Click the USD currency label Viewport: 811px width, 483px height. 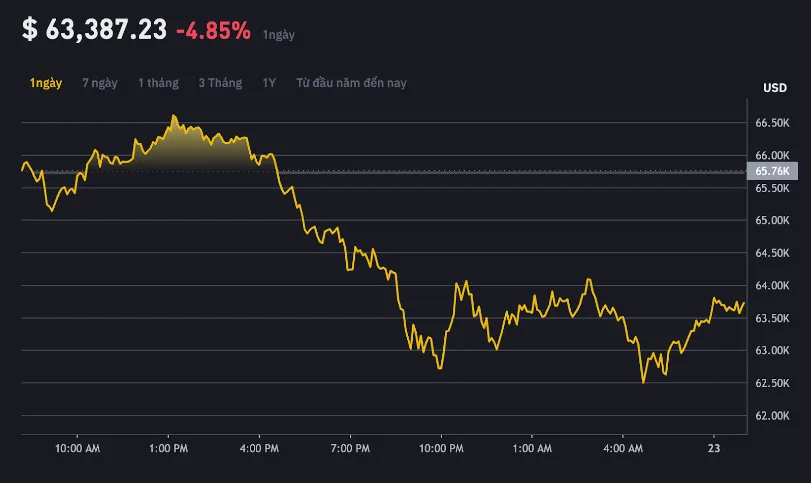[775, 88]
